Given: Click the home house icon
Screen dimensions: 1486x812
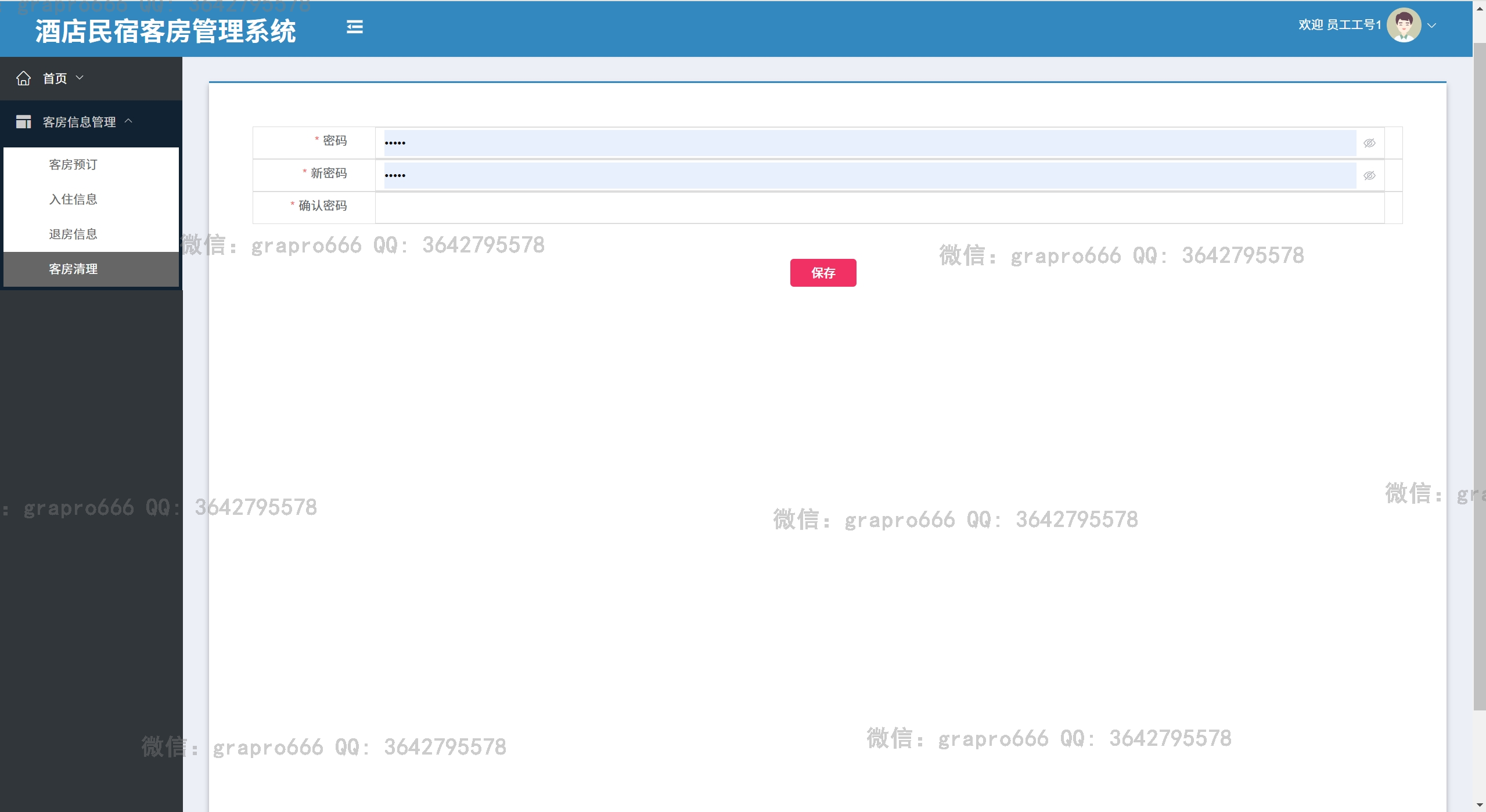Looking at the screenshot, I should [23, 78].
